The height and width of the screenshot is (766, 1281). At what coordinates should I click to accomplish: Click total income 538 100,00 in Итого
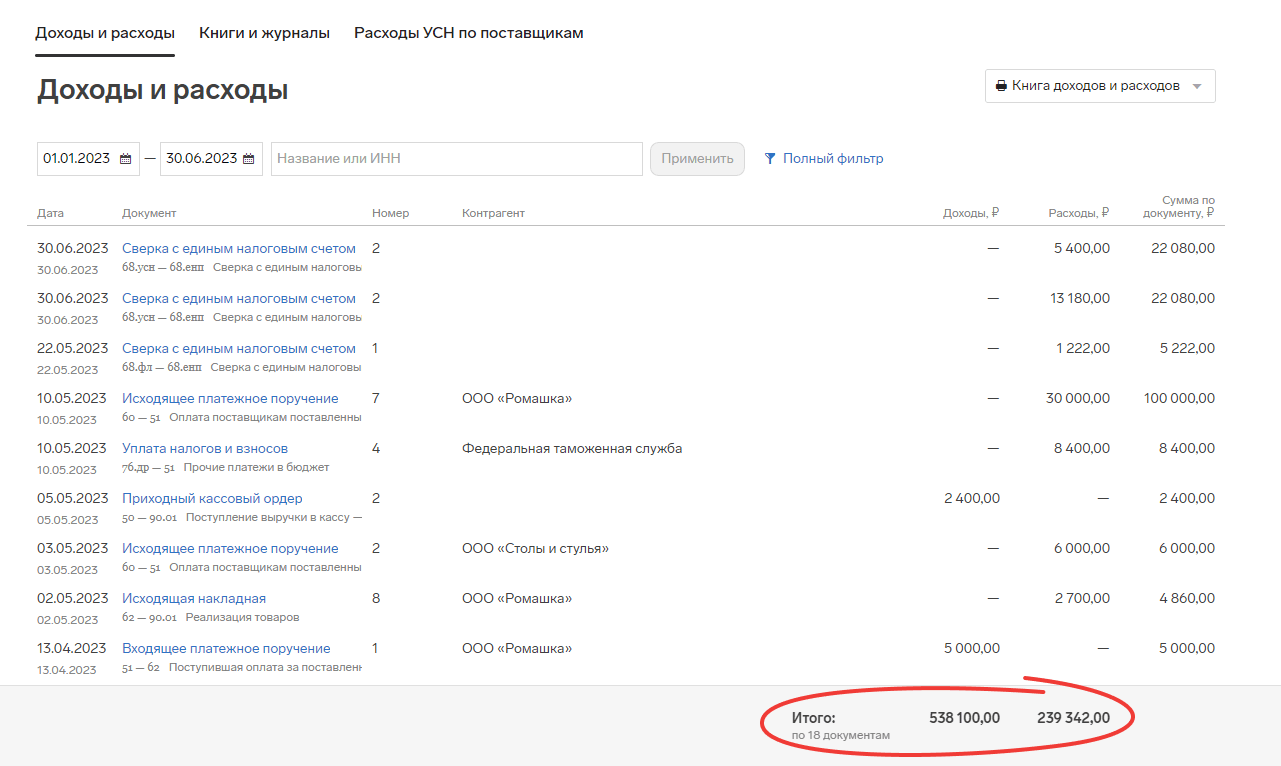point(965,717)
